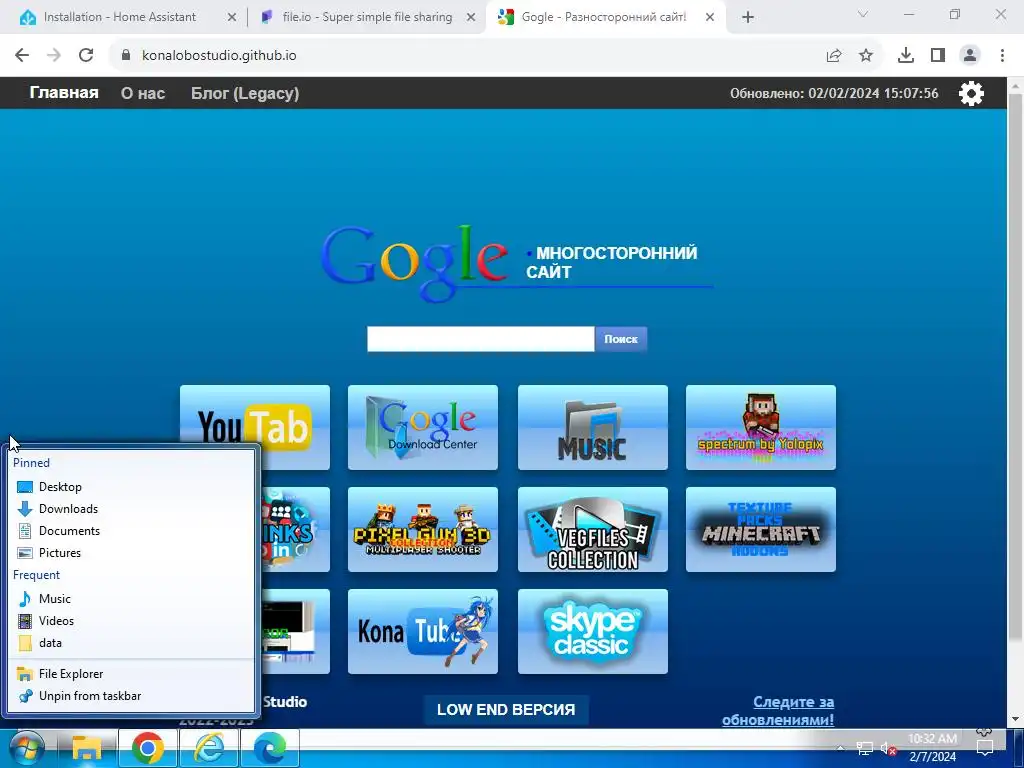Image resolution: width=1024 pixels, height=768 pixels.
Task: Open Chrome three-dot menu
Action: click(x=1002, y=56)
